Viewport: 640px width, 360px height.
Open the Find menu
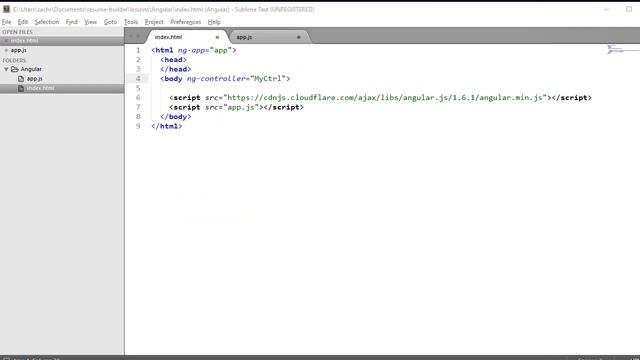[x=71, y=22]
